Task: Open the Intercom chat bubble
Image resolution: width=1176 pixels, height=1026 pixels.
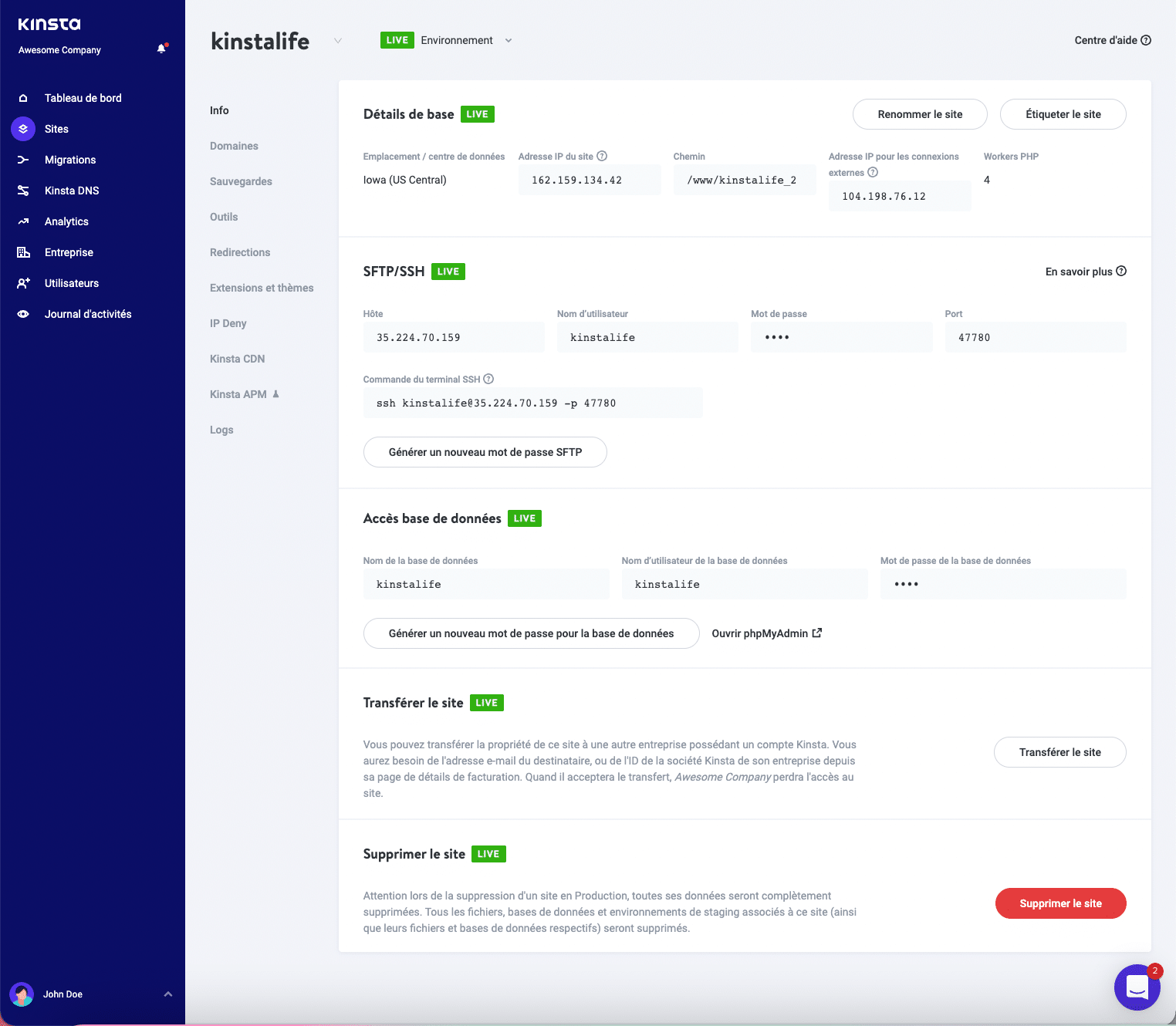Action: point(1137,987)
